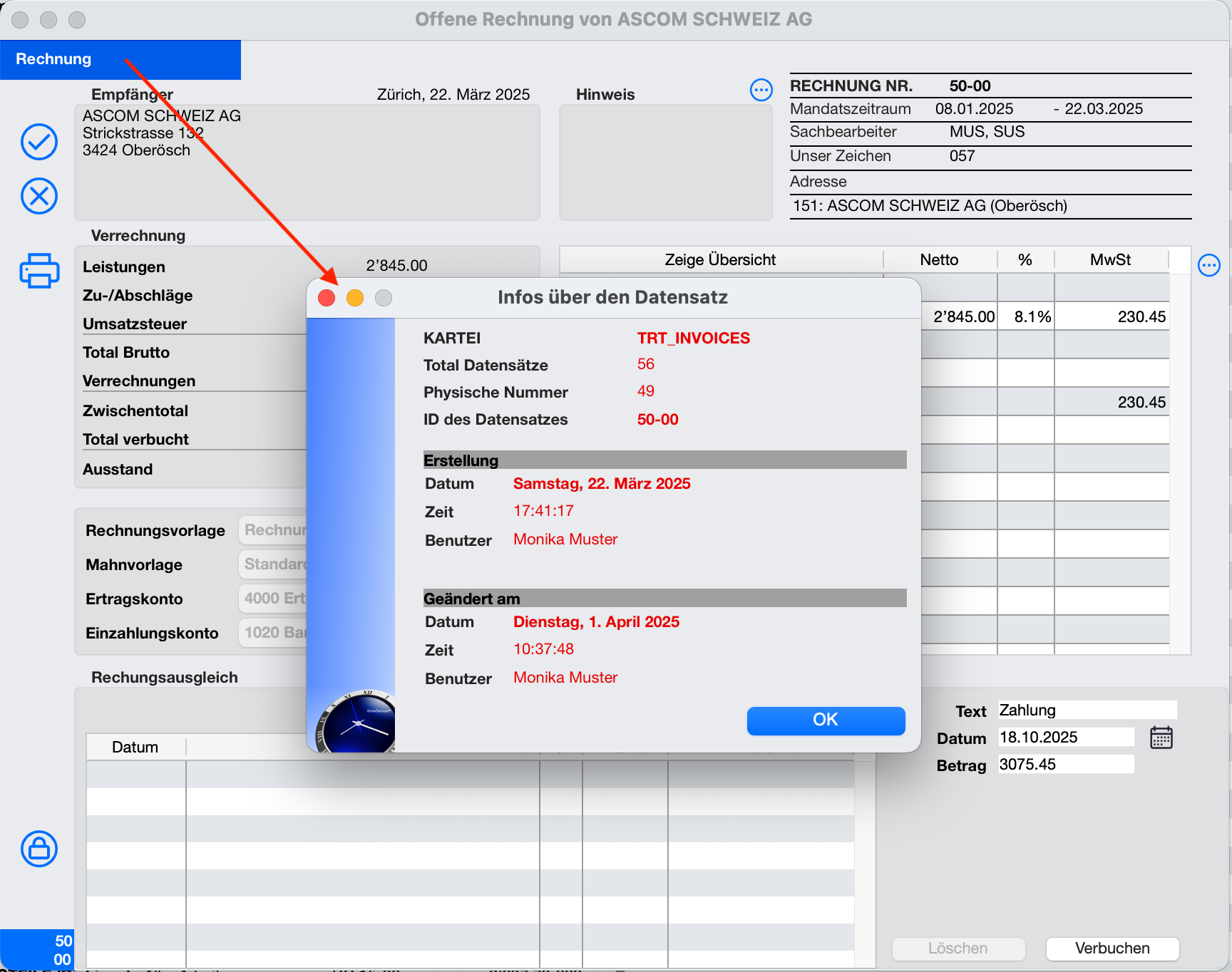Click the Text field containing Zahlung
This screenshot has height=972, width=1232.
1087,710
